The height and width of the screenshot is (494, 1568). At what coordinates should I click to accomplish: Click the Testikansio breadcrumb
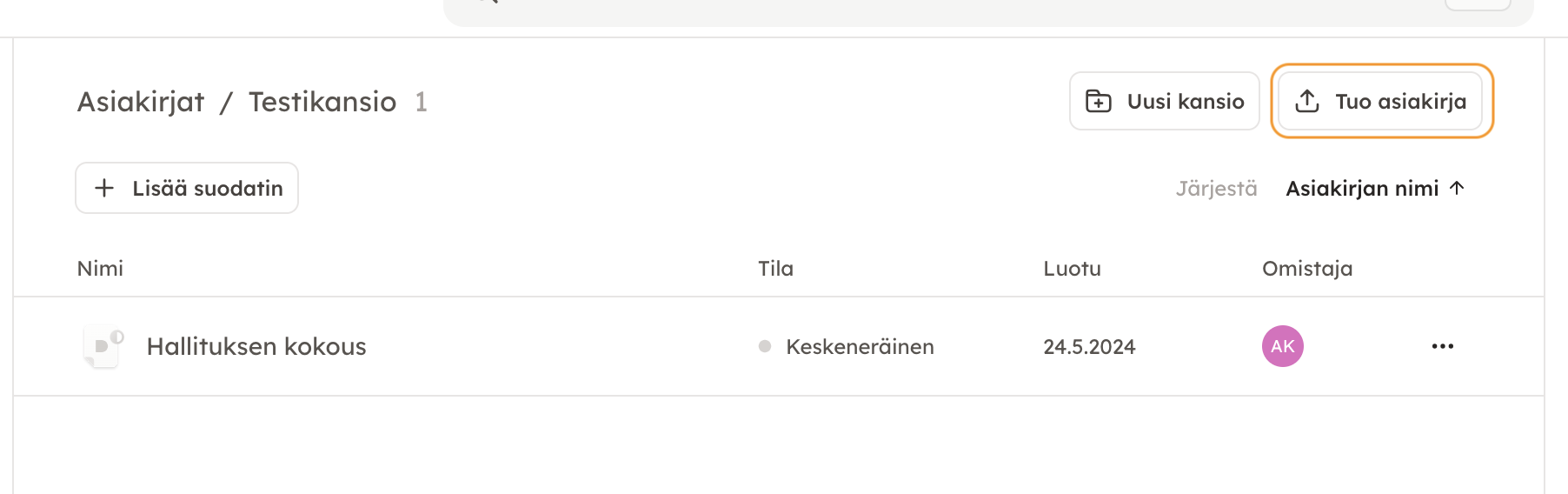322,102
